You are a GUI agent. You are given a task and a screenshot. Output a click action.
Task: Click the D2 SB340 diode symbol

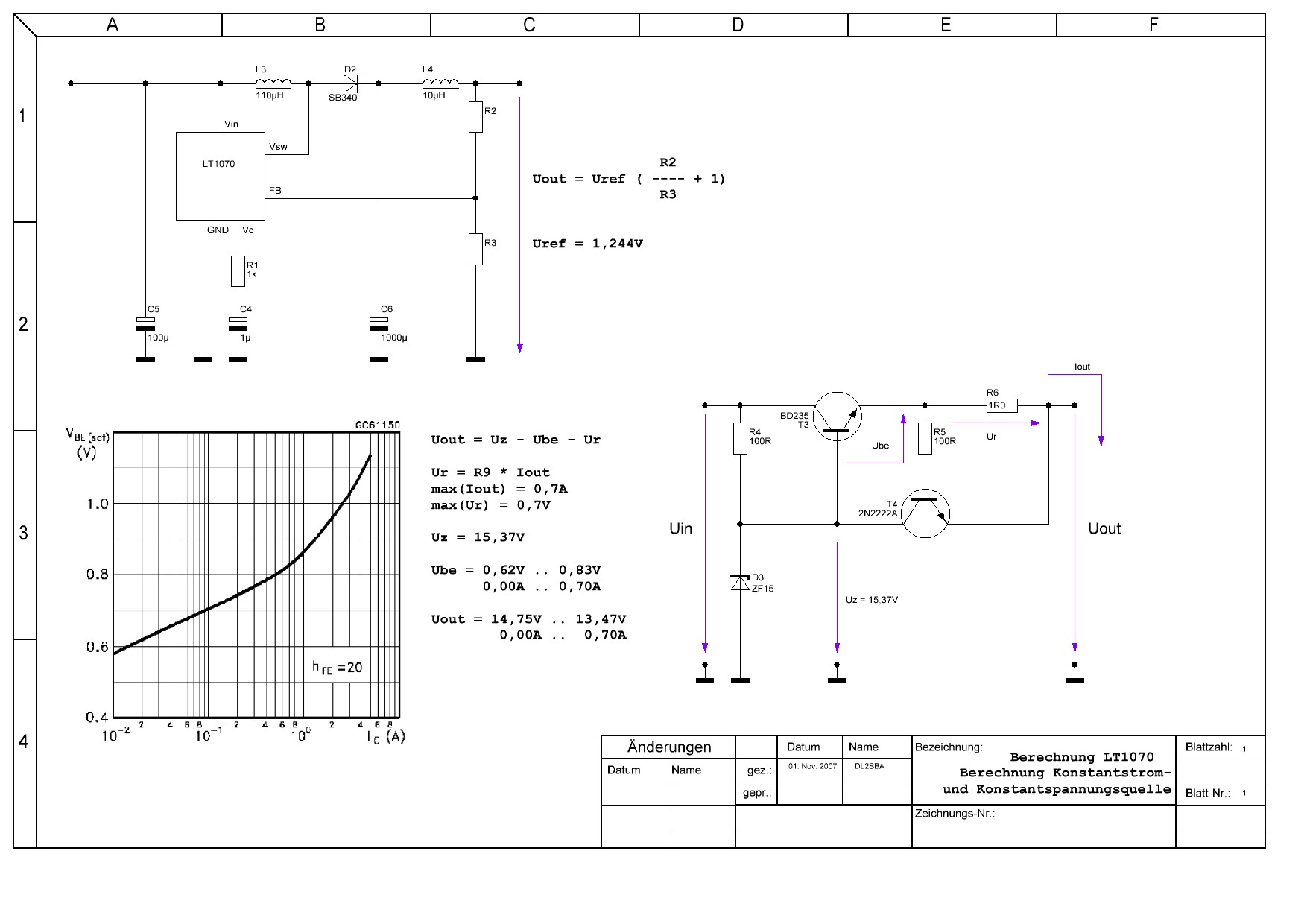click(x=350, y=83)
